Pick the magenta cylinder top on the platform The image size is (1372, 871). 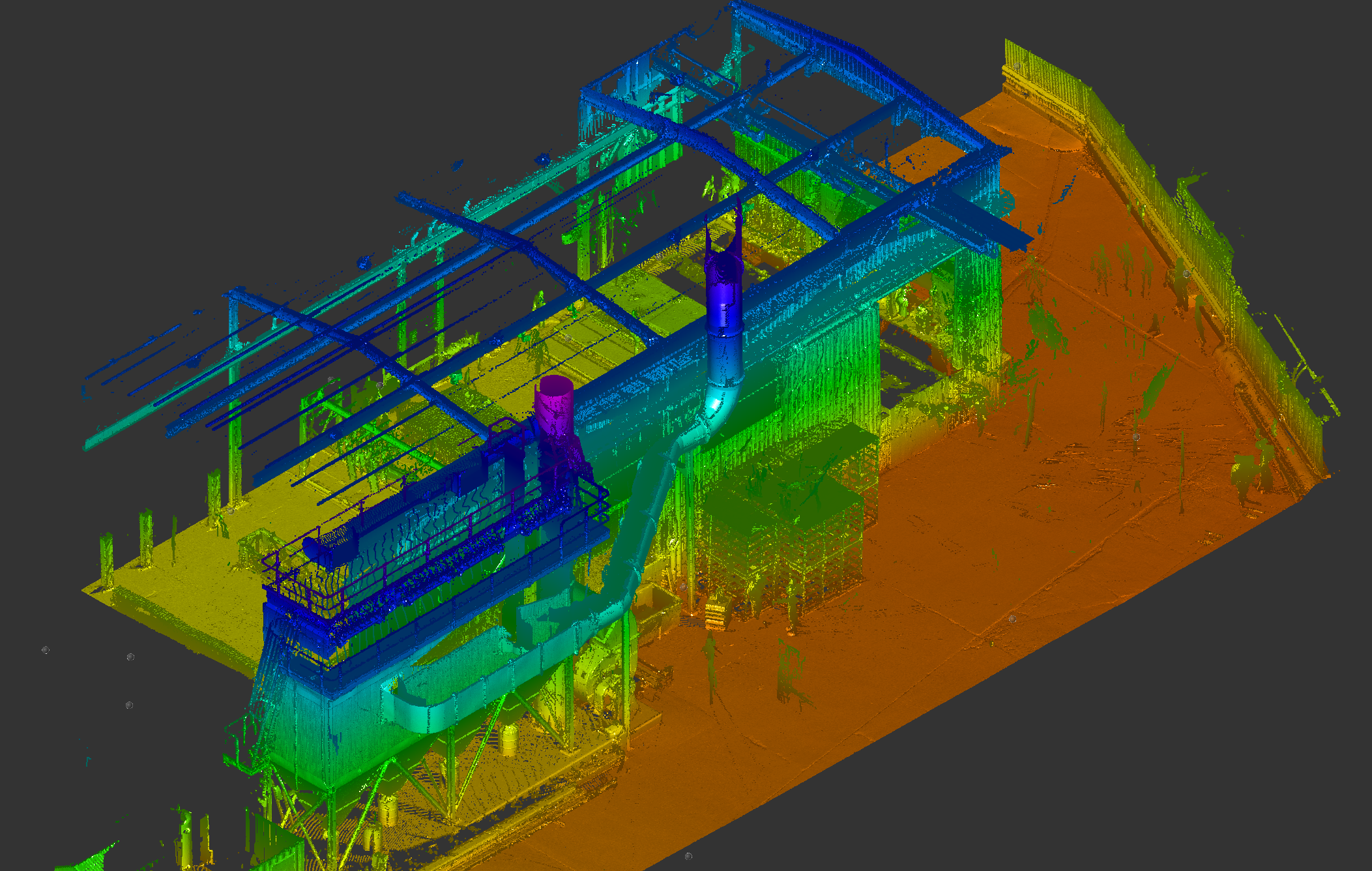tap(554, 385)
